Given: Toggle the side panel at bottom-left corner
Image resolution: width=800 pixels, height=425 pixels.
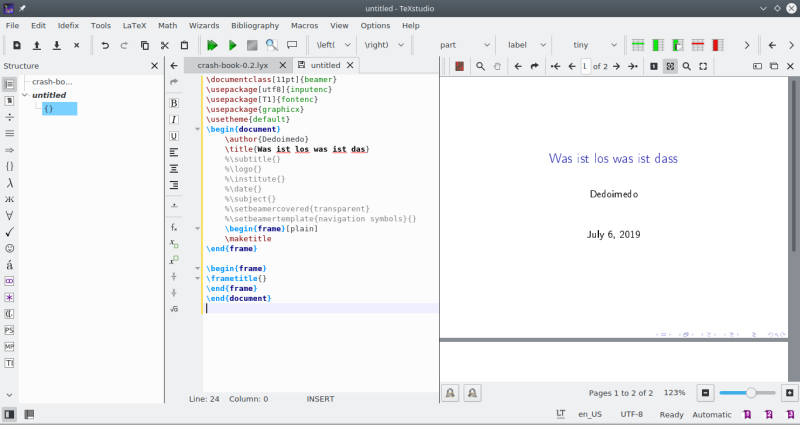Looking at the screenshot, I should click(x=9, y=414).
